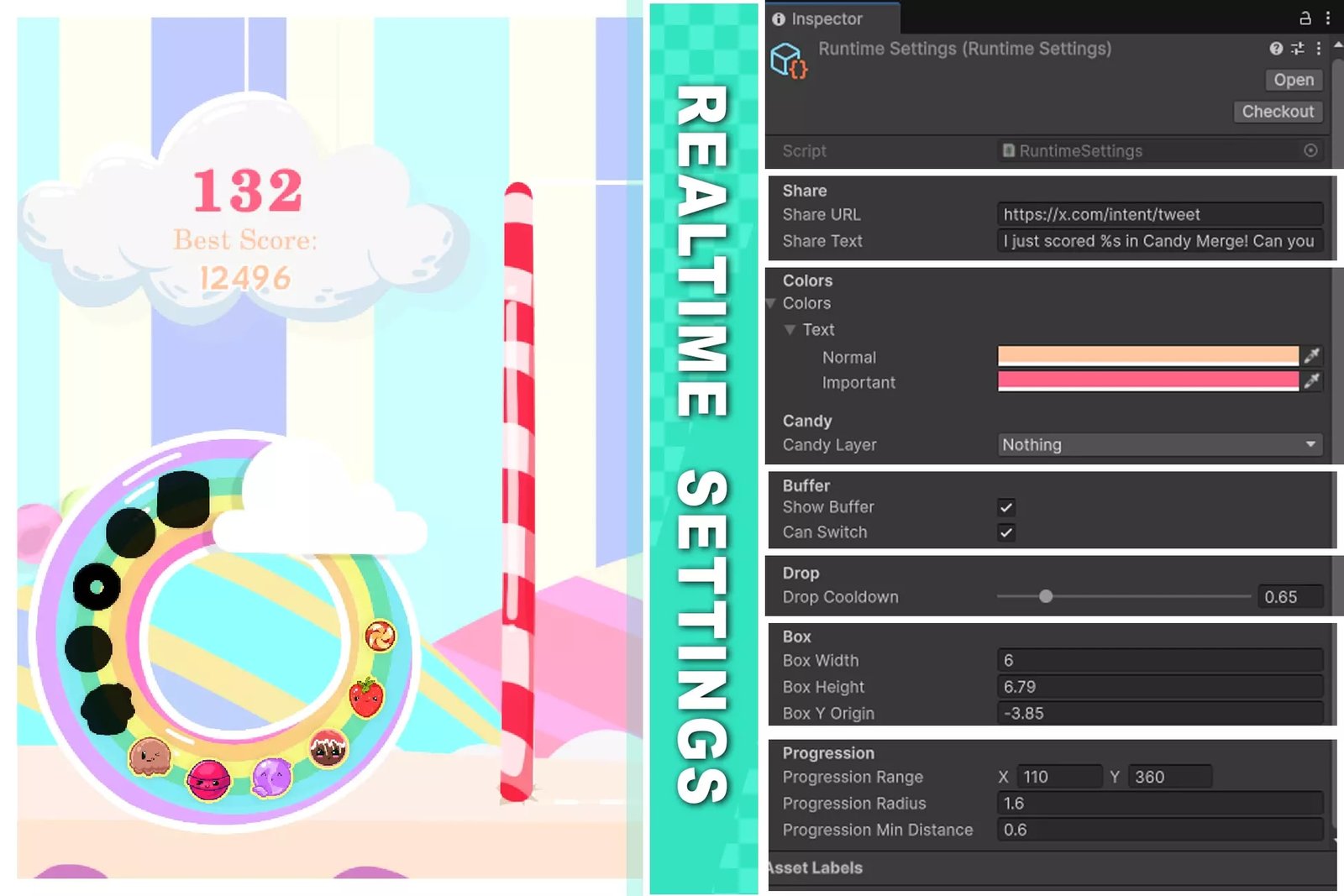Screen dimensions: 1344x896
Task: Select the Inspector tab
Action: [826, 18]
